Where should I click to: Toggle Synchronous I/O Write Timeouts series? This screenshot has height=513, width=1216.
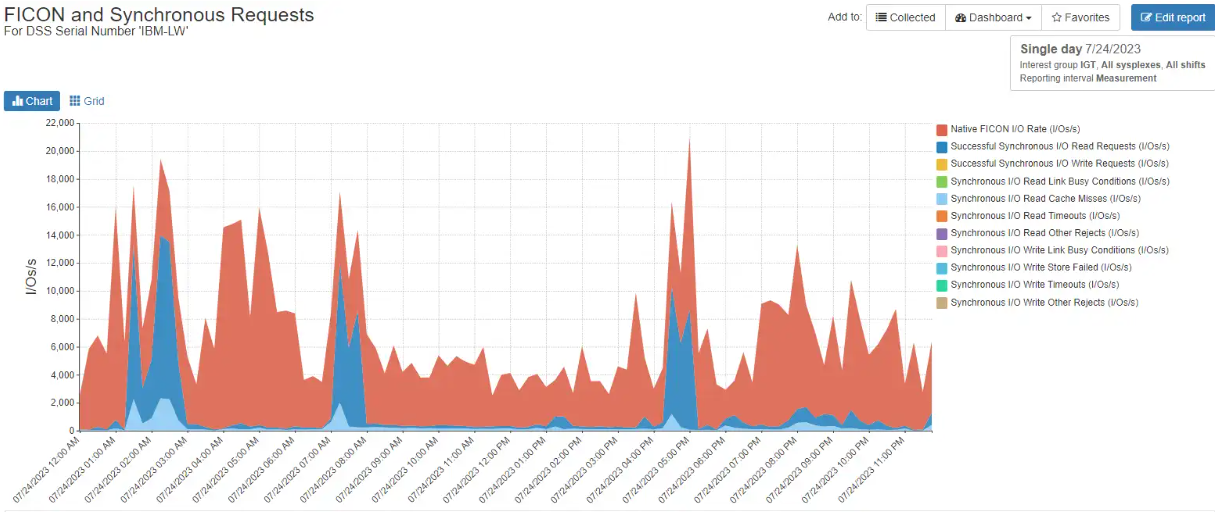(x=1029, y=285)
